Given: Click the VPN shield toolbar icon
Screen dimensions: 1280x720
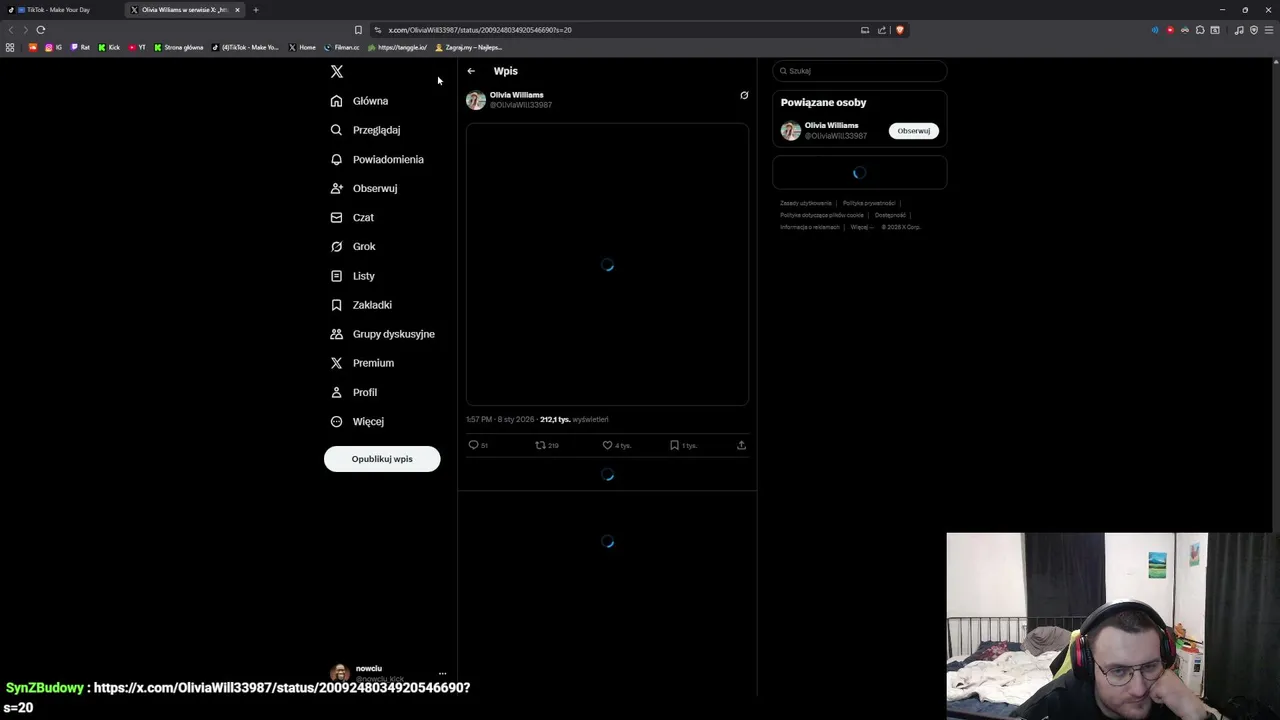Looking at the screenshot, I should [x=1254, y=30].
